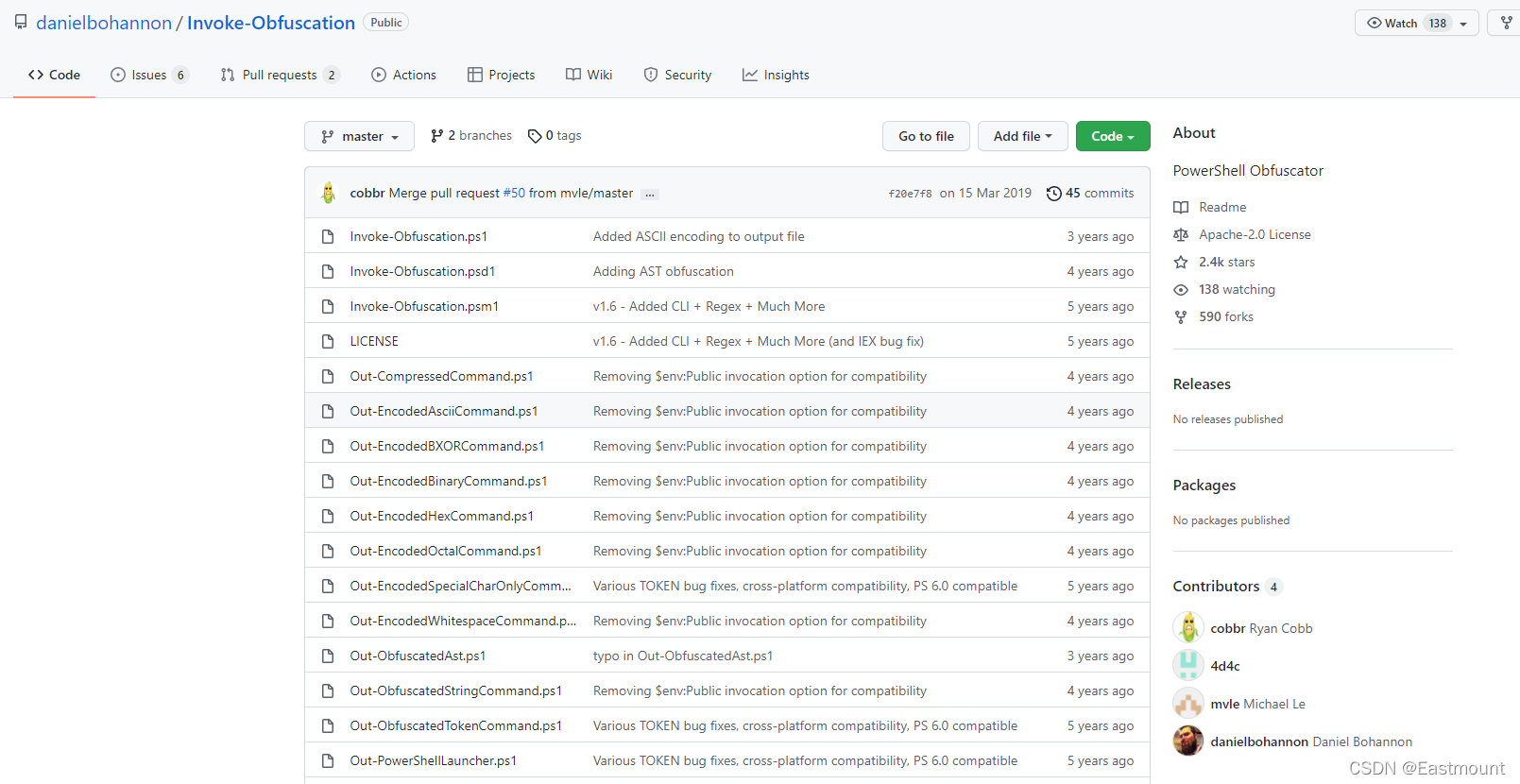View the 2 branches link
This screenshot has height=784, width=1520.
coord(470,136)
